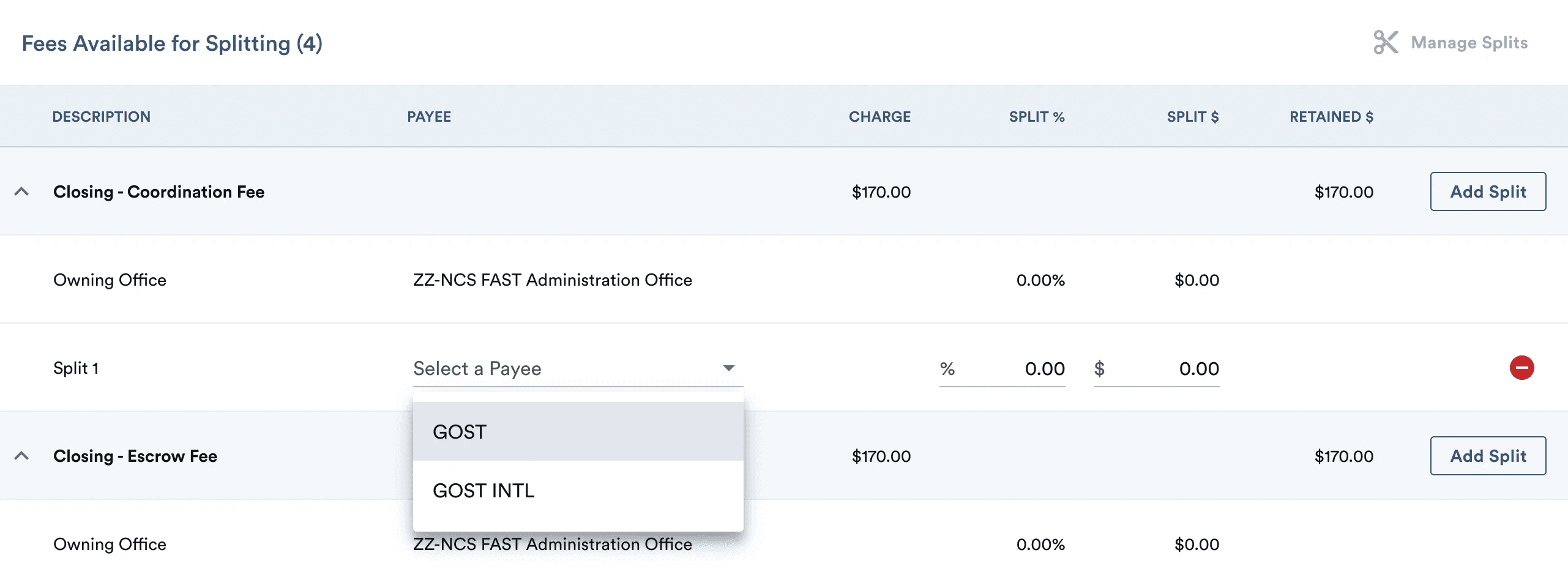Click the Manage Splits scissors icon

(x=1386, y=43)
